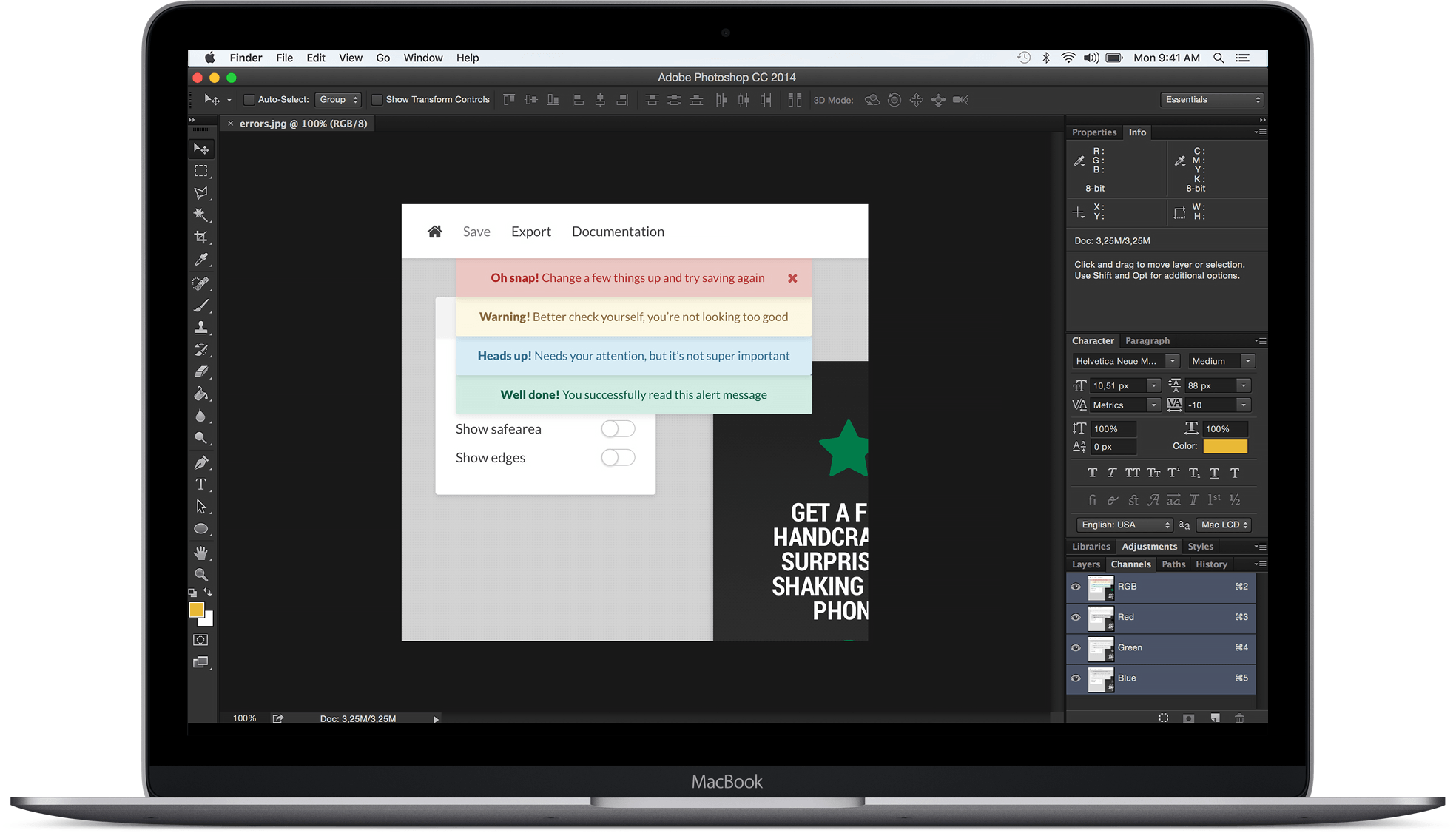Screen dimensions: 1456x833
Task: Click the background color swatch
Action: (x=209, y=620)
